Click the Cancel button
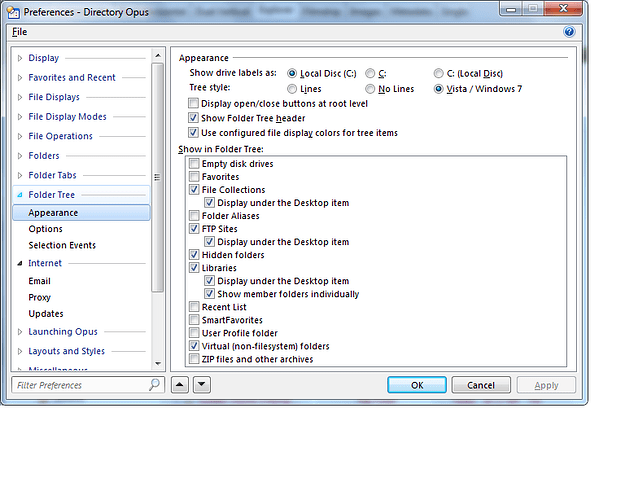This screenshot has width=625, height=500. 481,385
